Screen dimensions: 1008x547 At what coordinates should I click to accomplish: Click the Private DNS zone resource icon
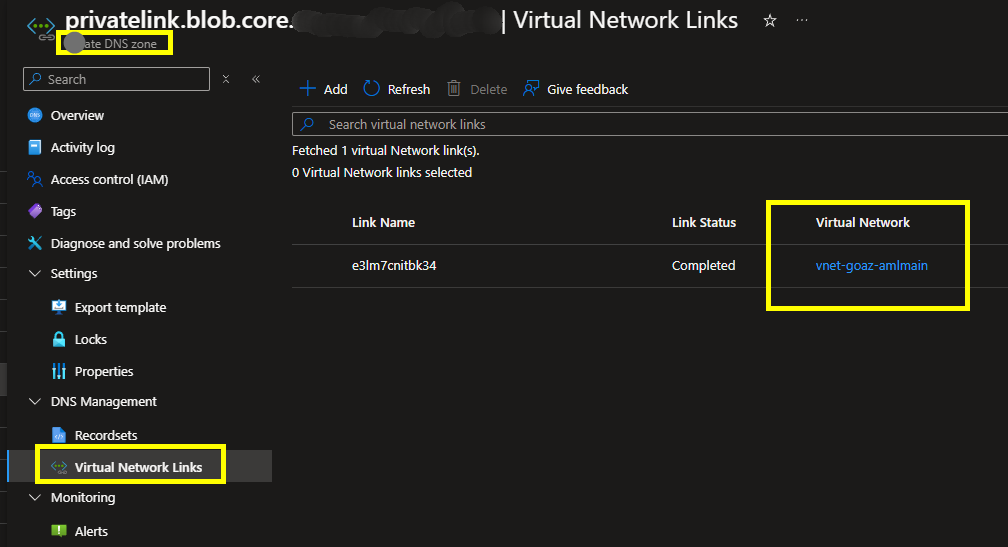click(41, 28)
